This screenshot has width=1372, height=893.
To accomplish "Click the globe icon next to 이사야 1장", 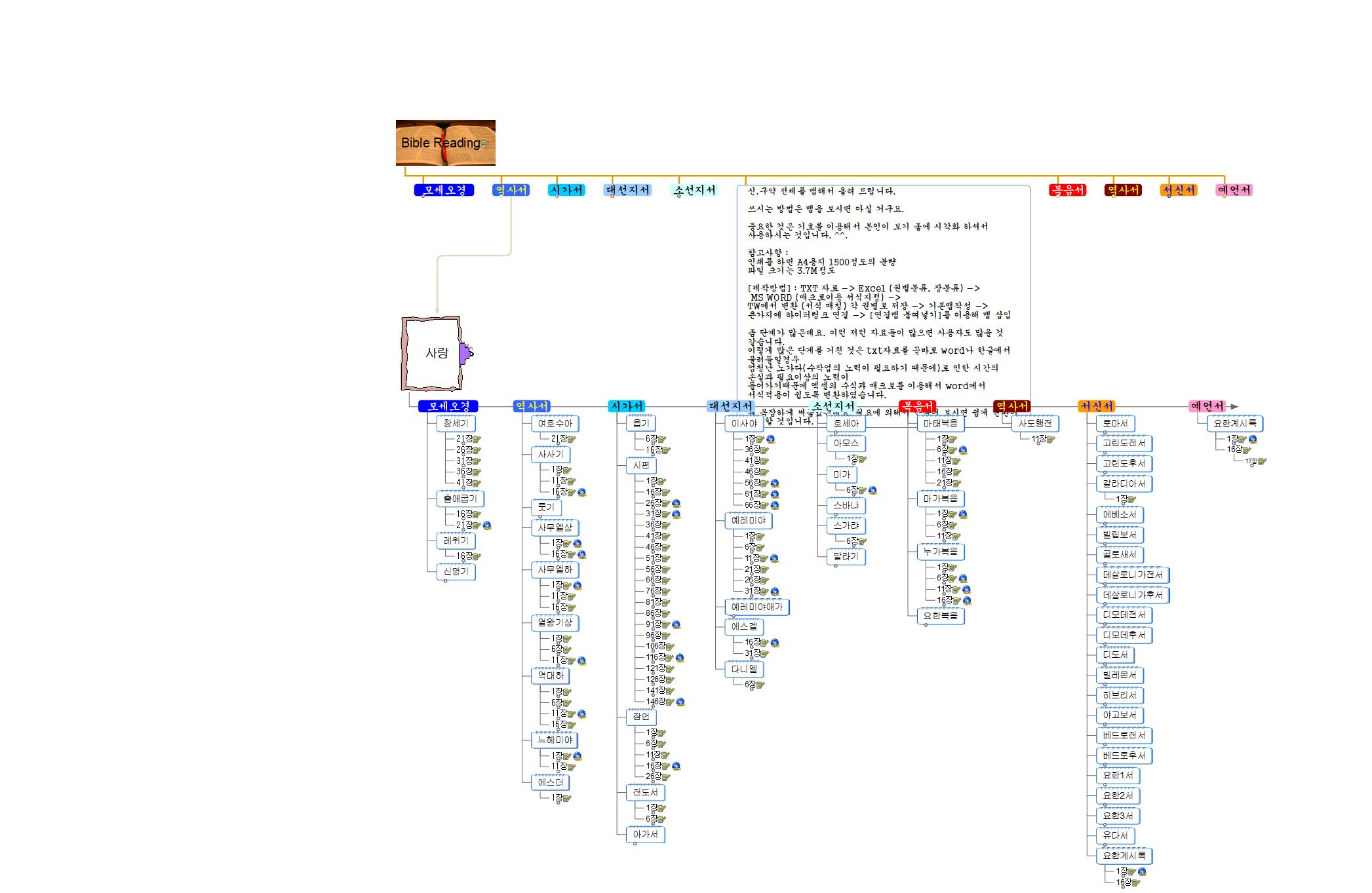I will 770,439.
